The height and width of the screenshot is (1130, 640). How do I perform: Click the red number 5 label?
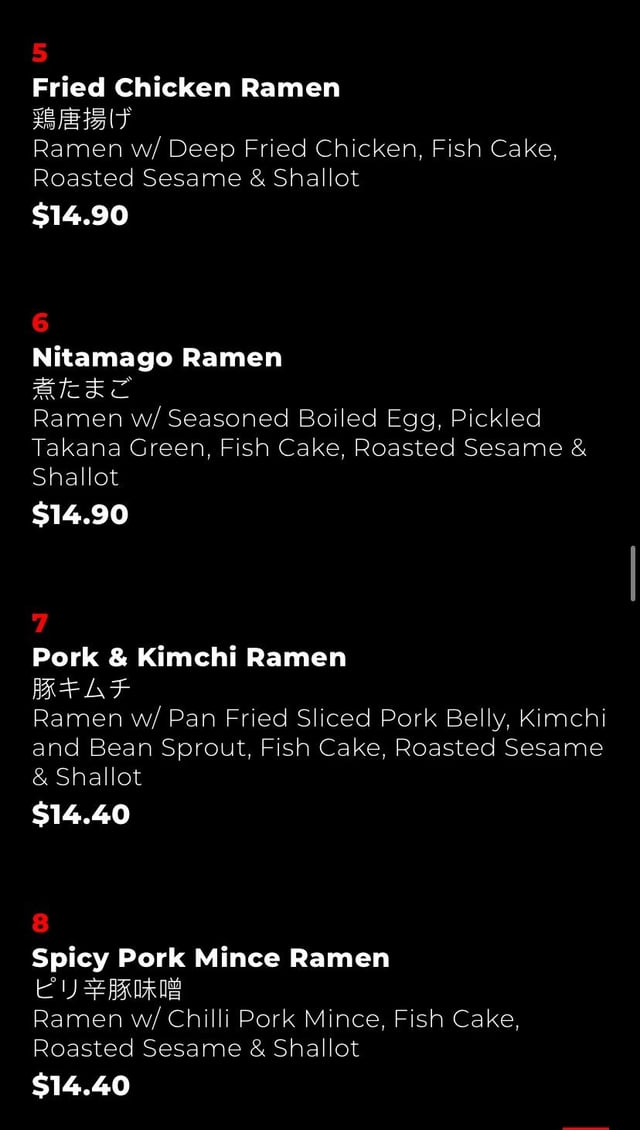click(40, 53)
